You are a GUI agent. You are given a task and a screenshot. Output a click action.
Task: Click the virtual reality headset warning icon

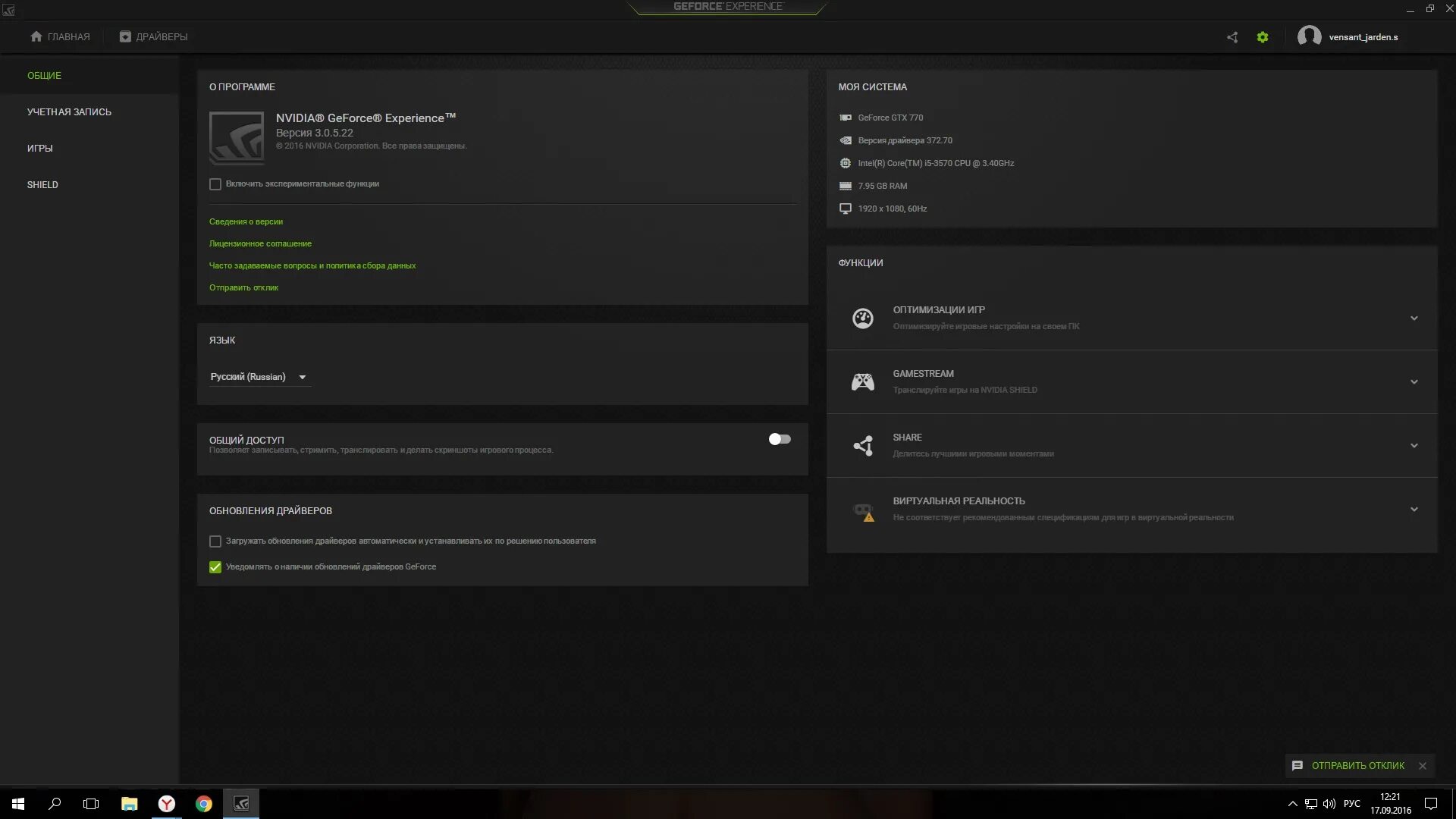(863, 512)
